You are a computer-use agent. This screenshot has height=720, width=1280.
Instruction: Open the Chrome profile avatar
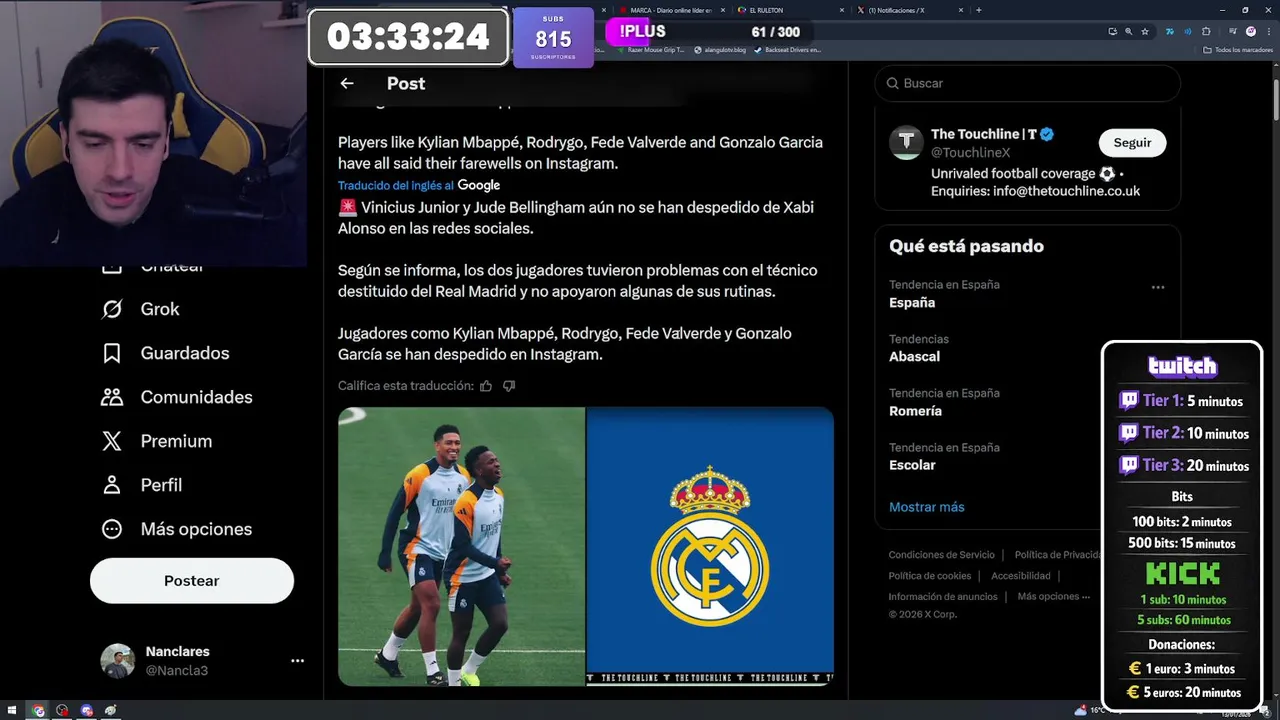pos(1251,32)
